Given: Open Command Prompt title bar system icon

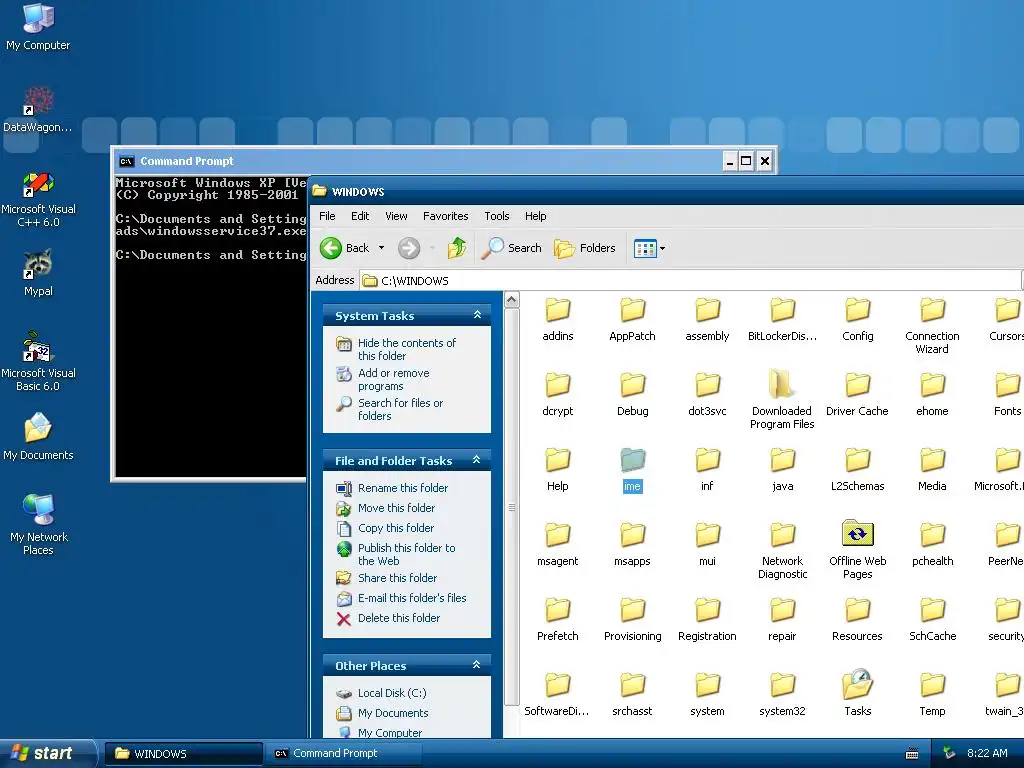Looking at the screenshot, I should click(x=127, y=161).
